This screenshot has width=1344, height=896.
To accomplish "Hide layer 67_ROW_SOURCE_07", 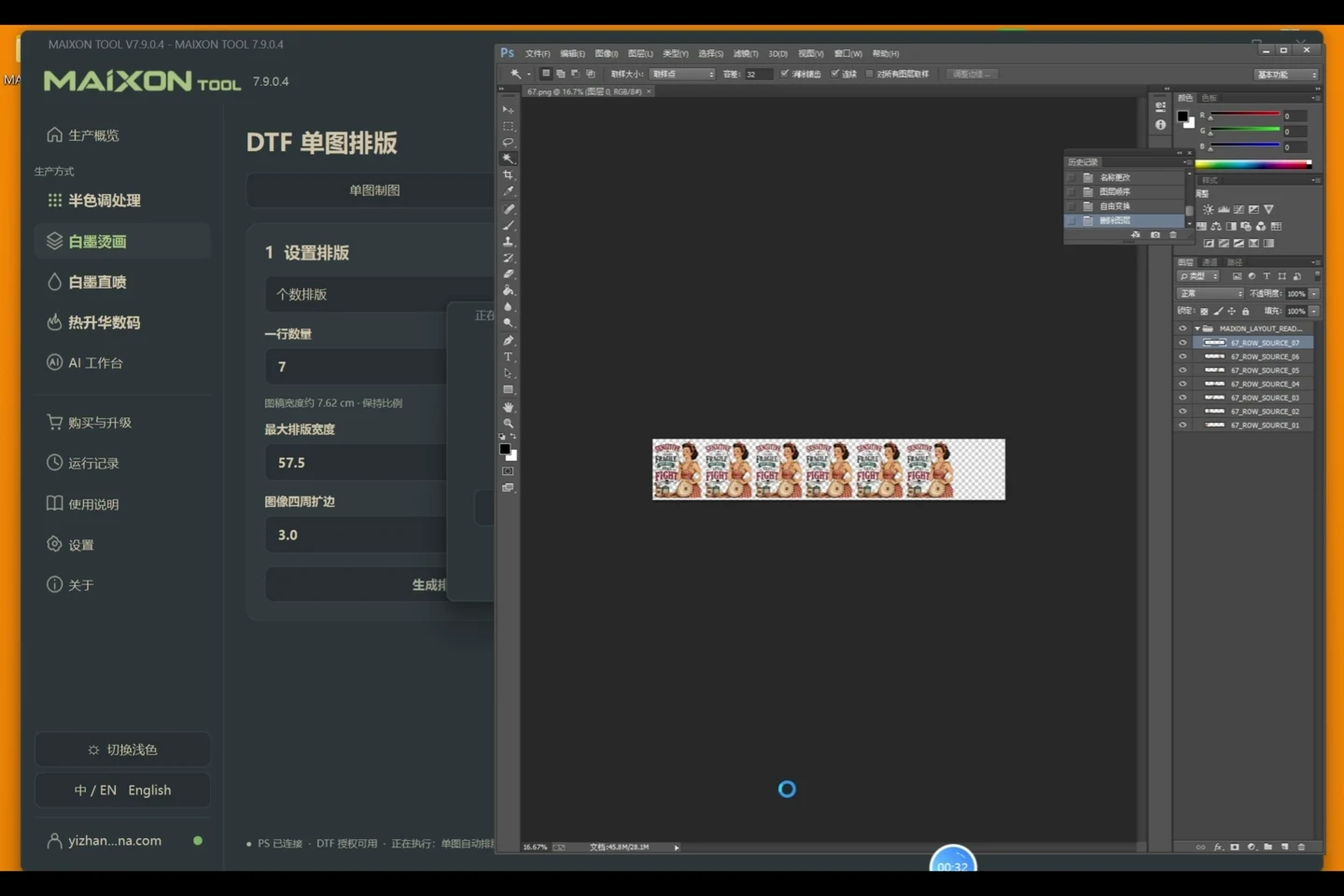I will (1183, 343).
